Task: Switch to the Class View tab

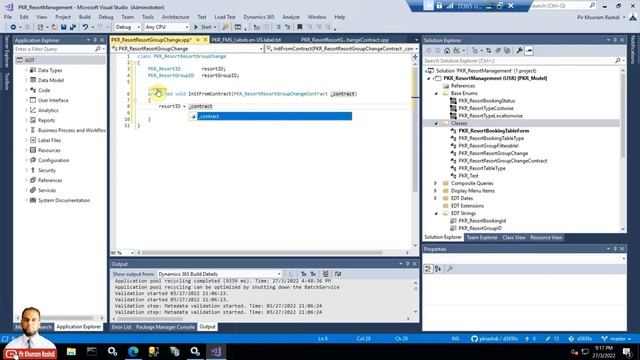Action: tap(513, 237)
